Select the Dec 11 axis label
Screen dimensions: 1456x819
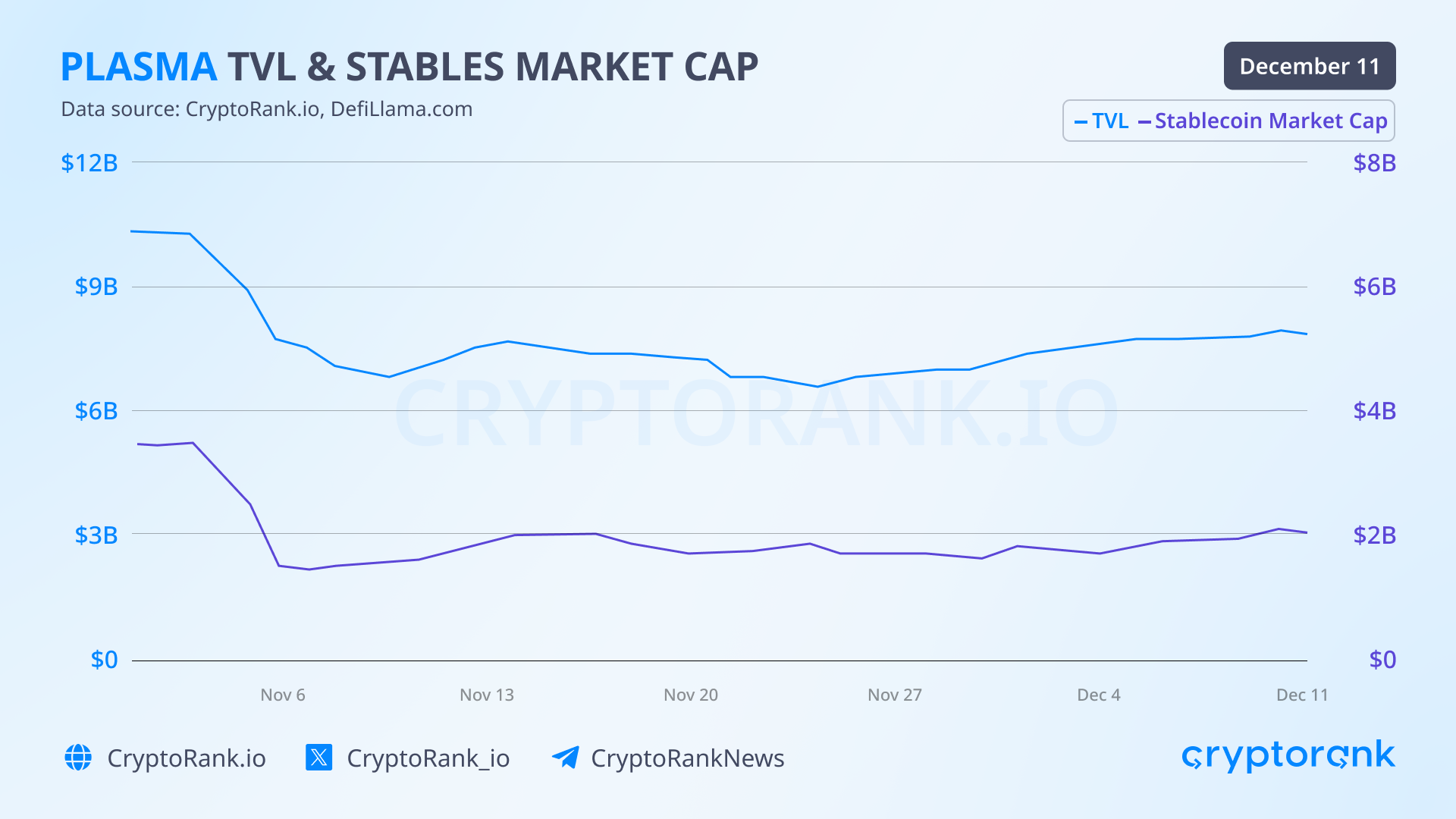(1302, 695)
